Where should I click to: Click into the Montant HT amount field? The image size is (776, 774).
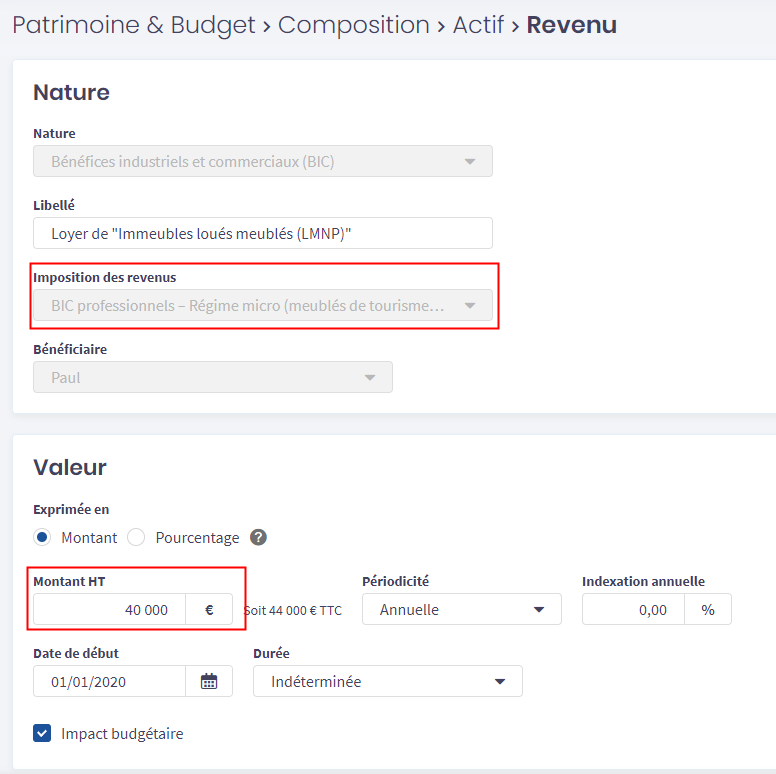(x=110, y=609)
